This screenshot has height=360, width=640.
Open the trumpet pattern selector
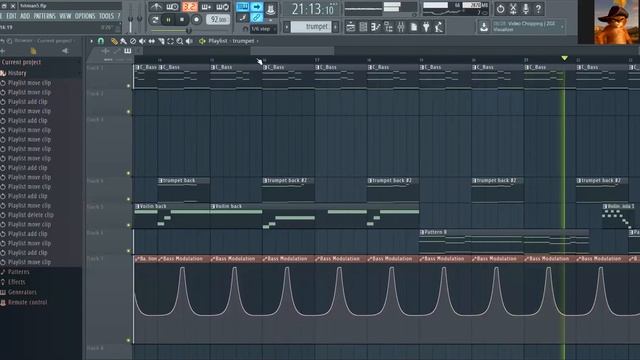pos(311,27)
